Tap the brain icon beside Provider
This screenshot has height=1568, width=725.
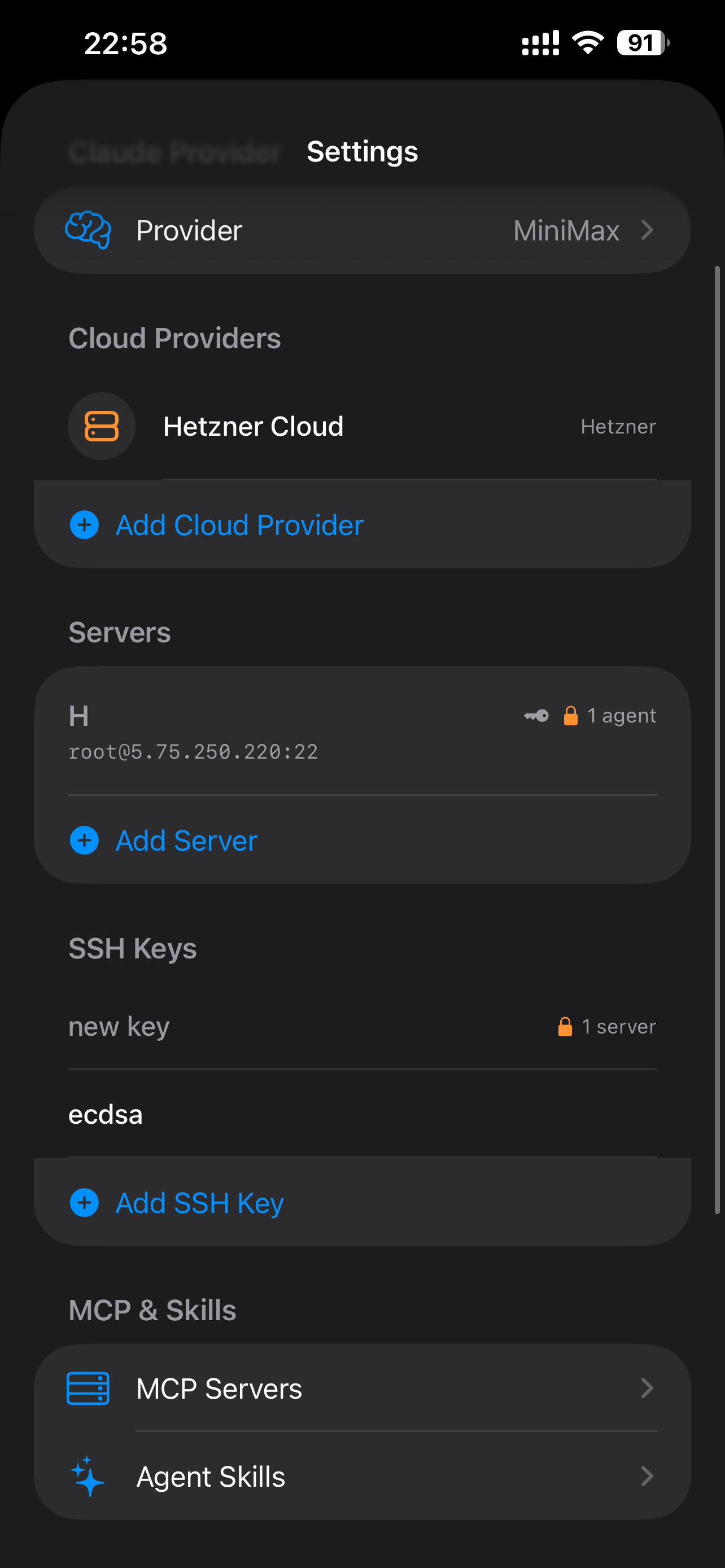(x=88, y=230)
